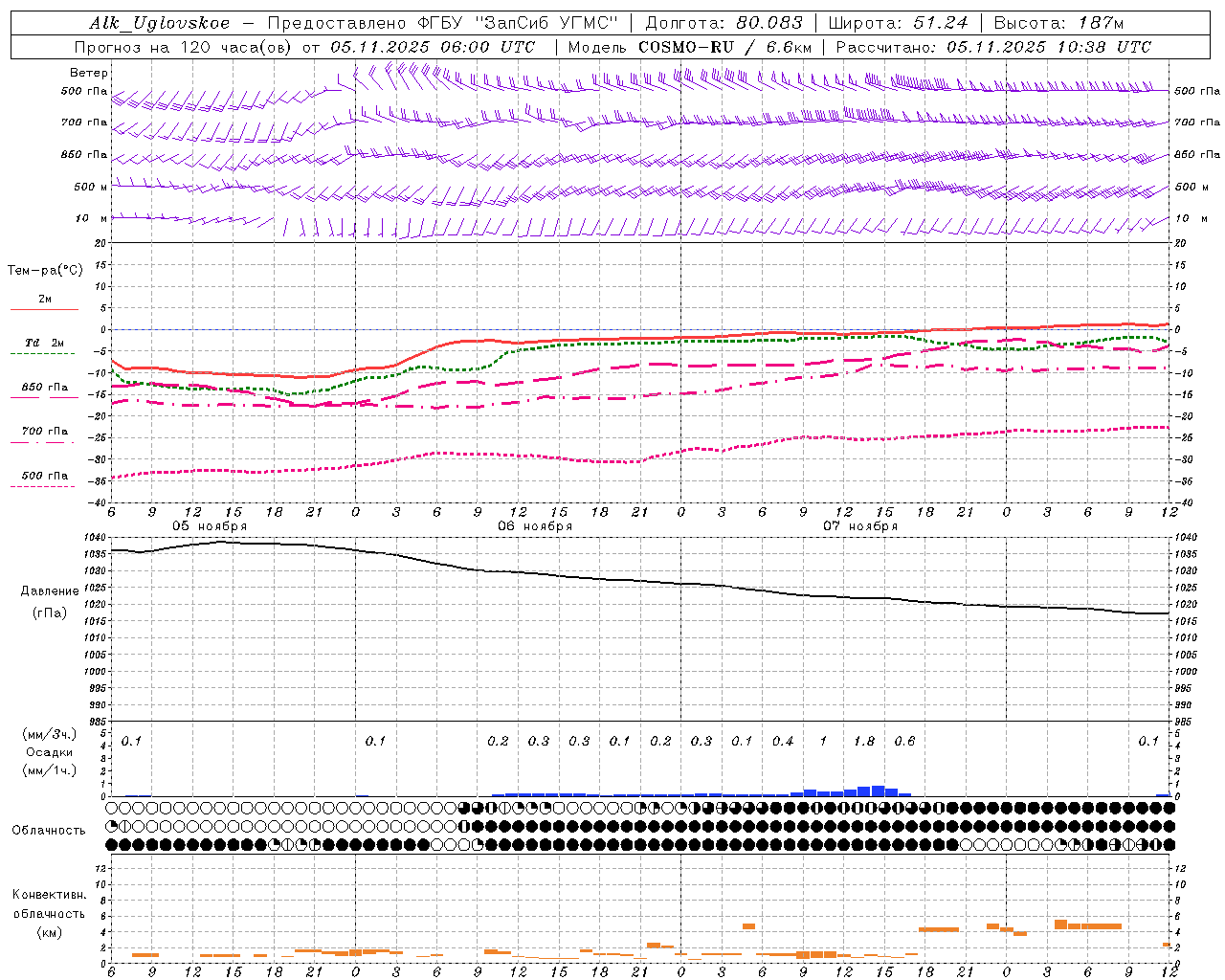The image size is (1225, 980).
Task: Click the 850 гПа temperature legend entry
Action: 44,388
